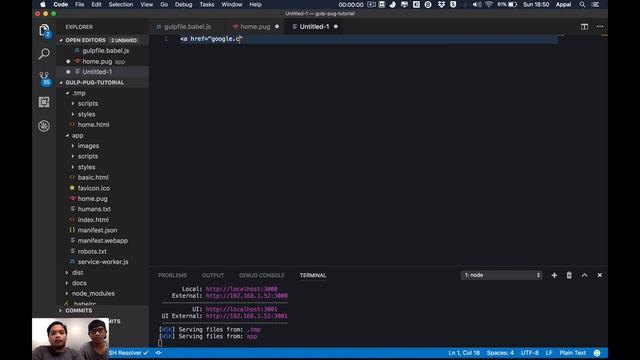Open Source Control view with 35 badge

pos(44,78)
